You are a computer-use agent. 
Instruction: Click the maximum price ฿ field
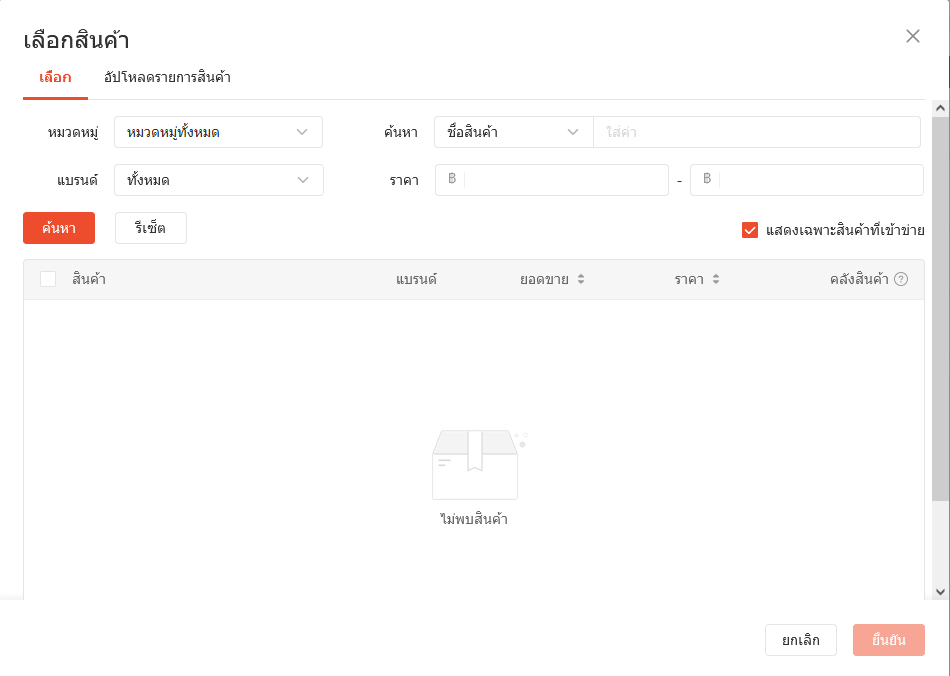point(806,180)
